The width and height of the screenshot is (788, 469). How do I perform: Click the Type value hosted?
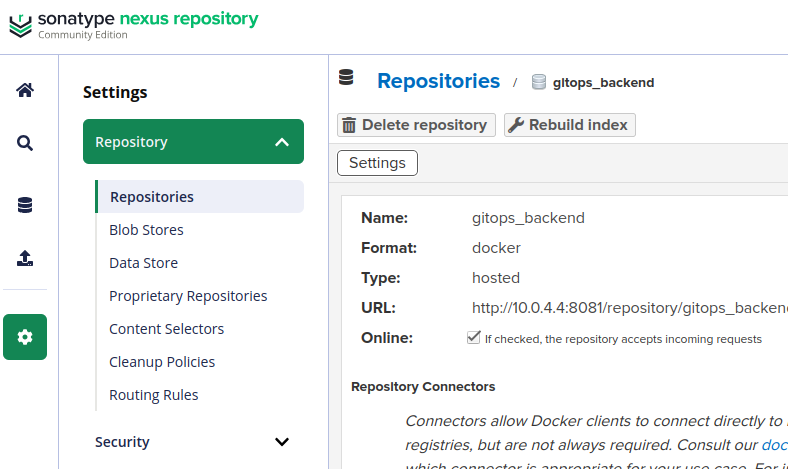point(496,277)
